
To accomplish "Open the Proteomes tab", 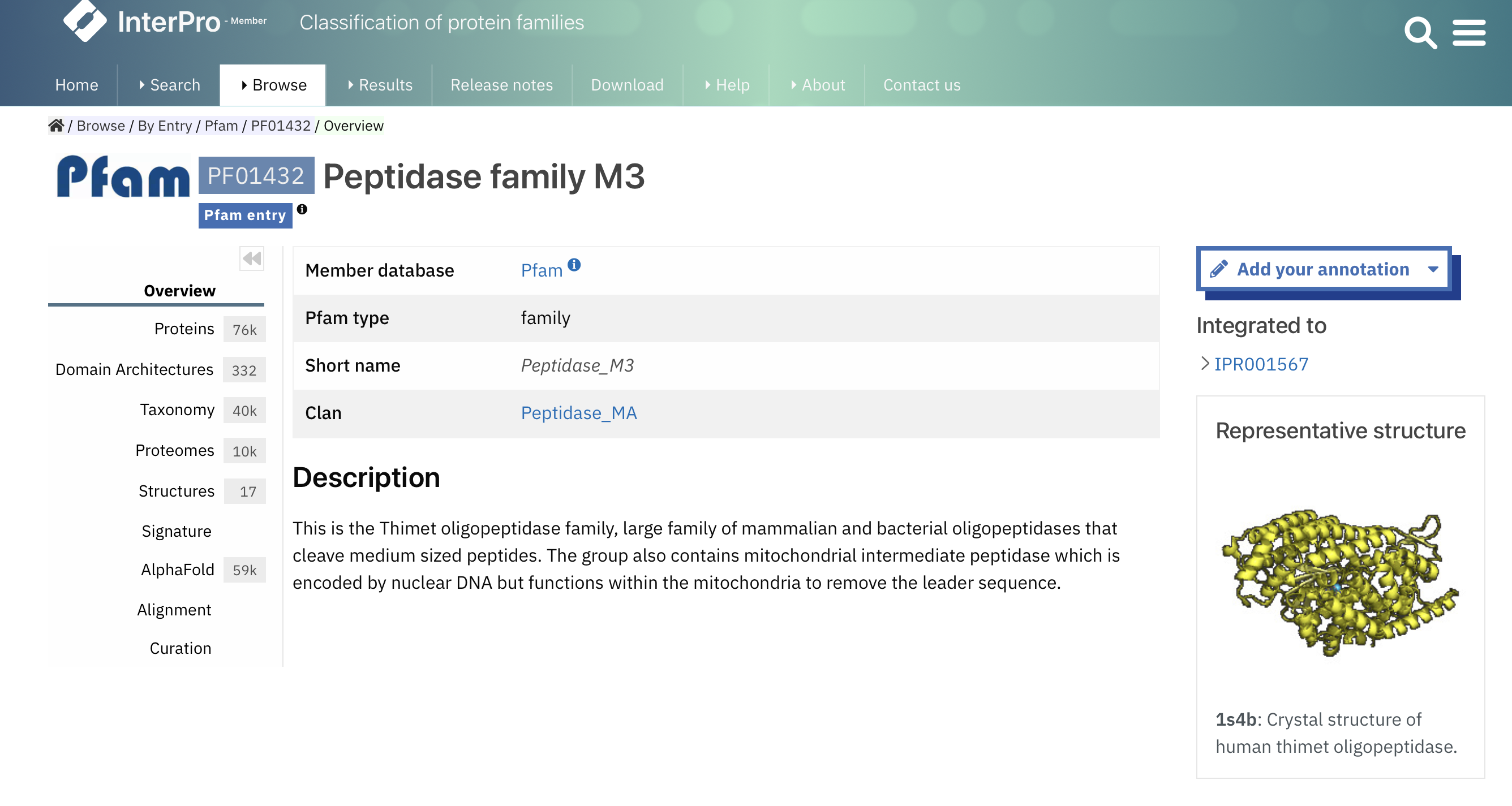I will [x=175, y=450].
